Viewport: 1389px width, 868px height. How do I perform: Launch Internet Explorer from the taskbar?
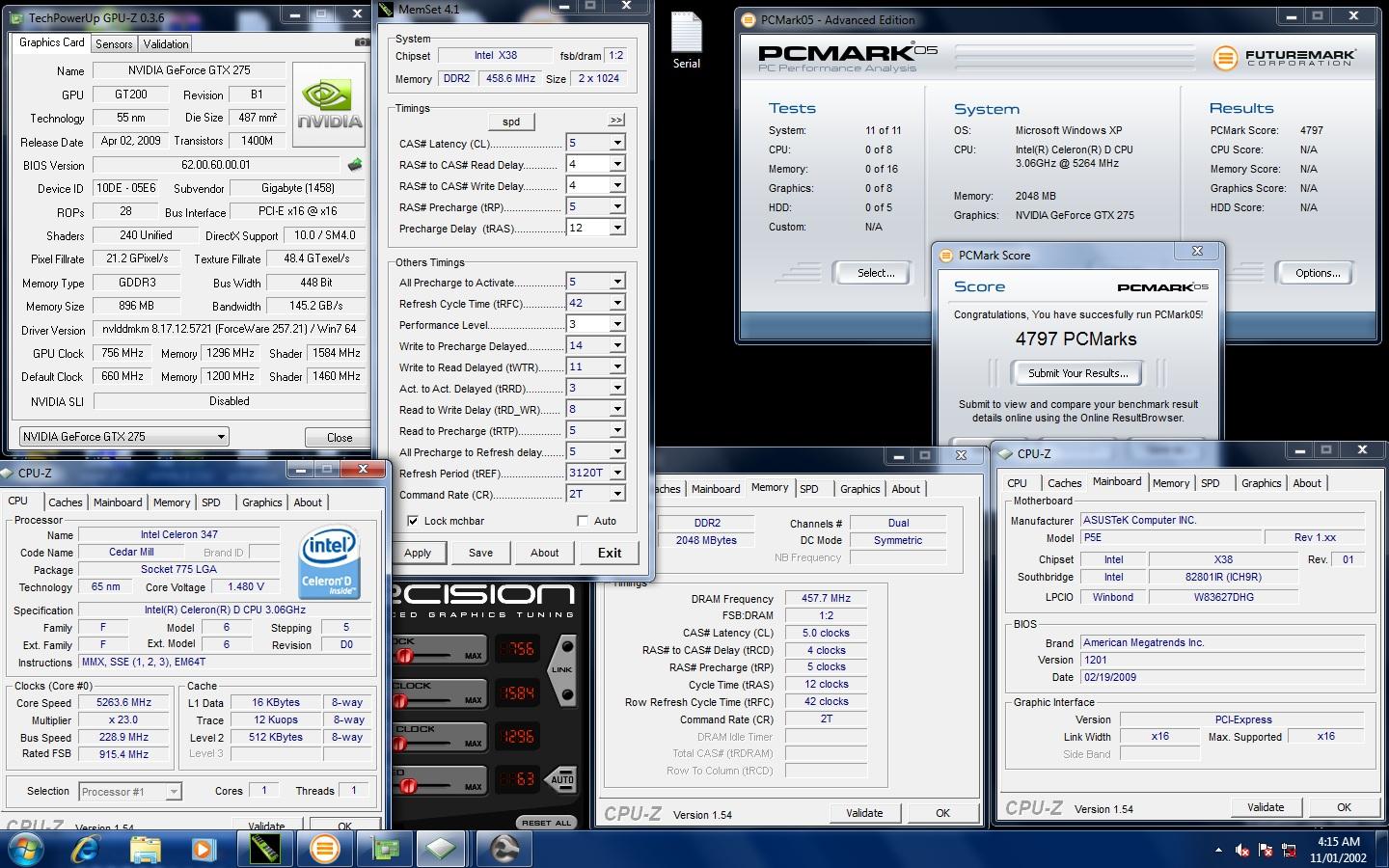(x=86, y=849)
